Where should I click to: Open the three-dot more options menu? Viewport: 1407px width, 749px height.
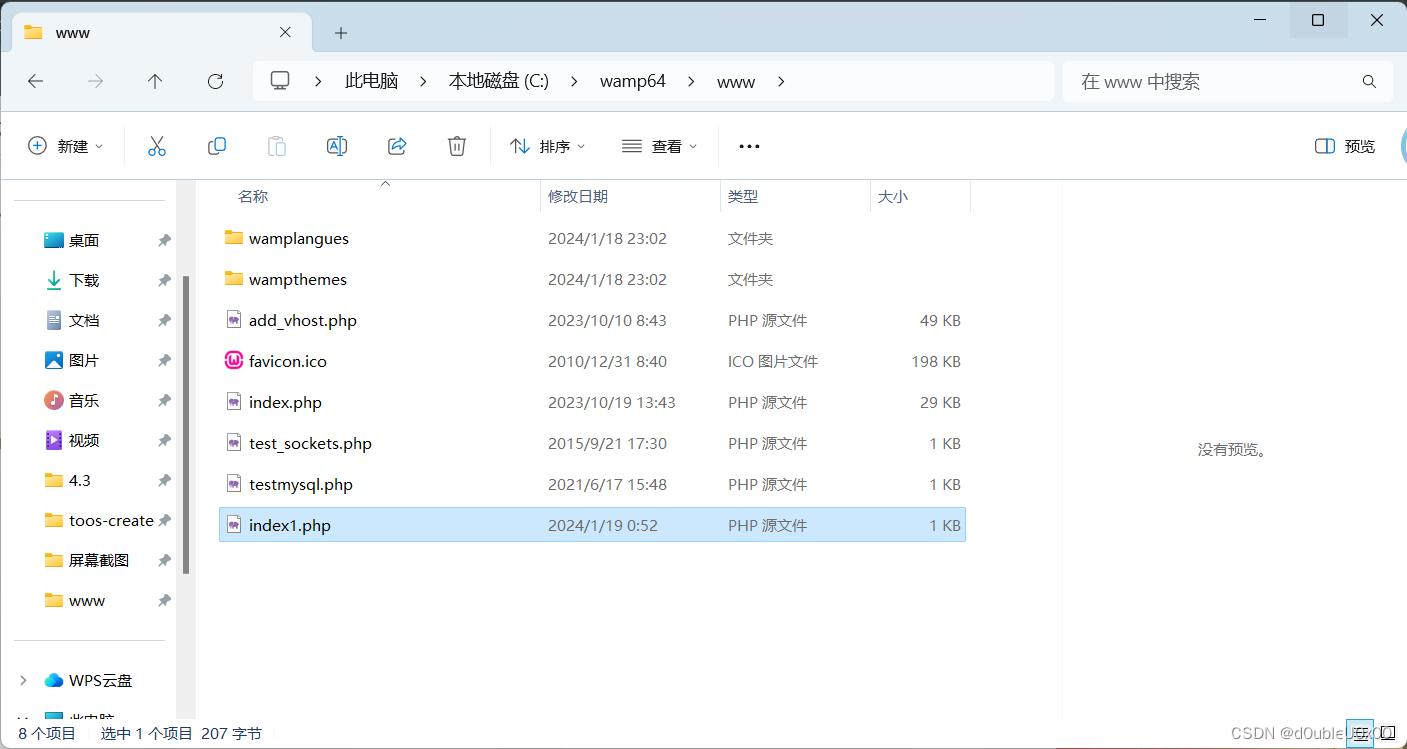[x=749, y=146]
